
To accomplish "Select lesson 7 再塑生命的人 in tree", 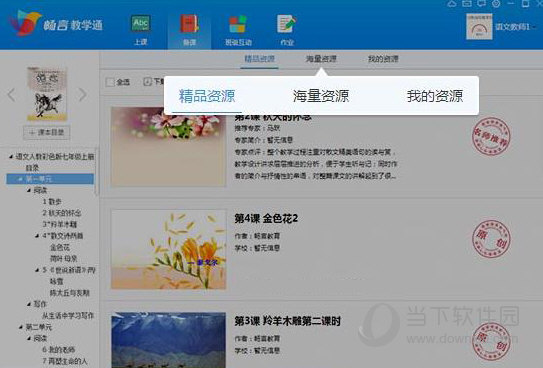I will pyautogui.click(x=65, y=361).
